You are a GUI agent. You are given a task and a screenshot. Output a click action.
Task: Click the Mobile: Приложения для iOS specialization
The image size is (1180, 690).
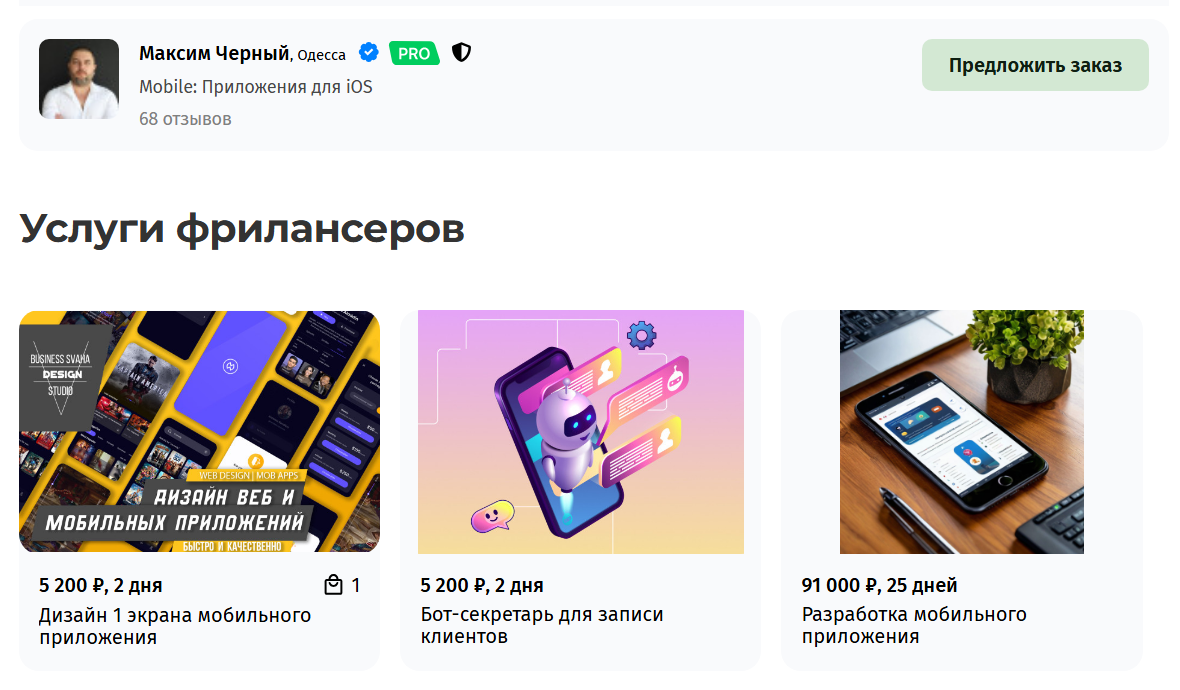[x=256, y=87]
